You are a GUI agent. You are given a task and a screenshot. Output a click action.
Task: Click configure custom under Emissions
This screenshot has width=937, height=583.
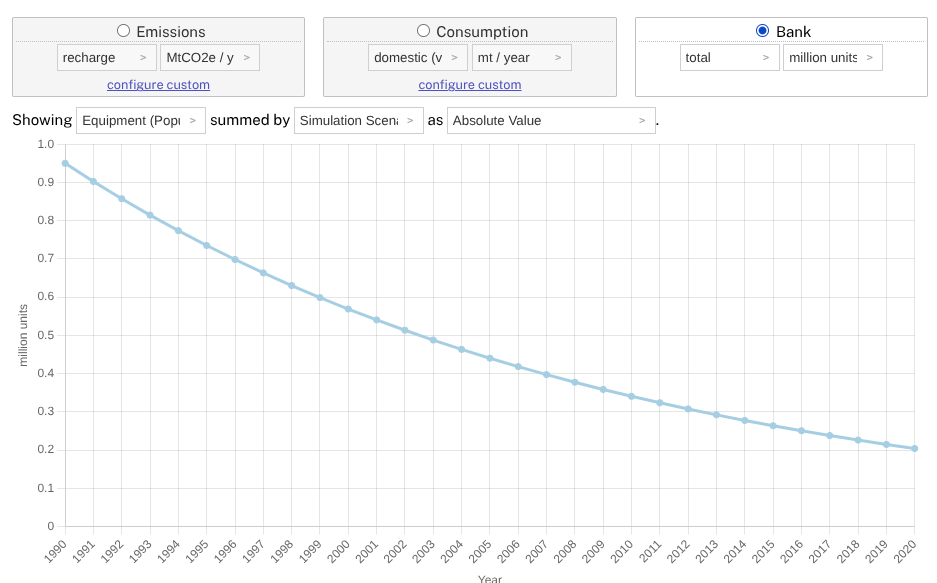(x=158, y=84)
